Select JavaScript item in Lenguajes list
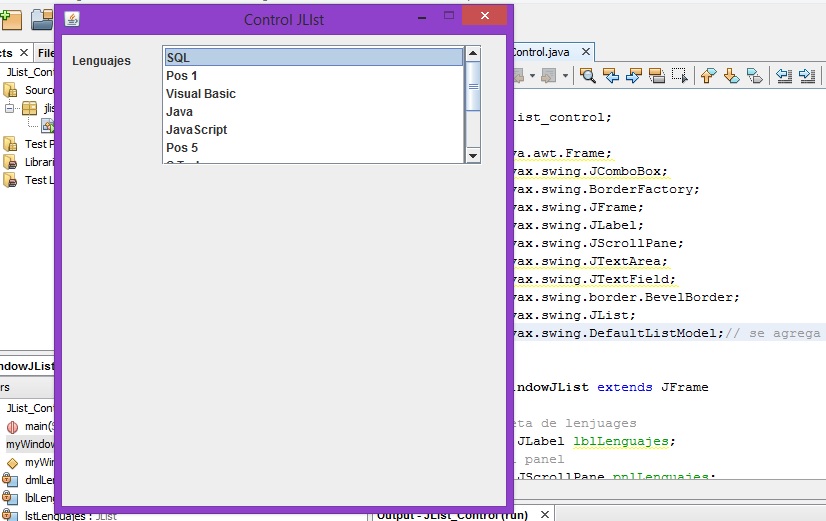 pos(196,130)
